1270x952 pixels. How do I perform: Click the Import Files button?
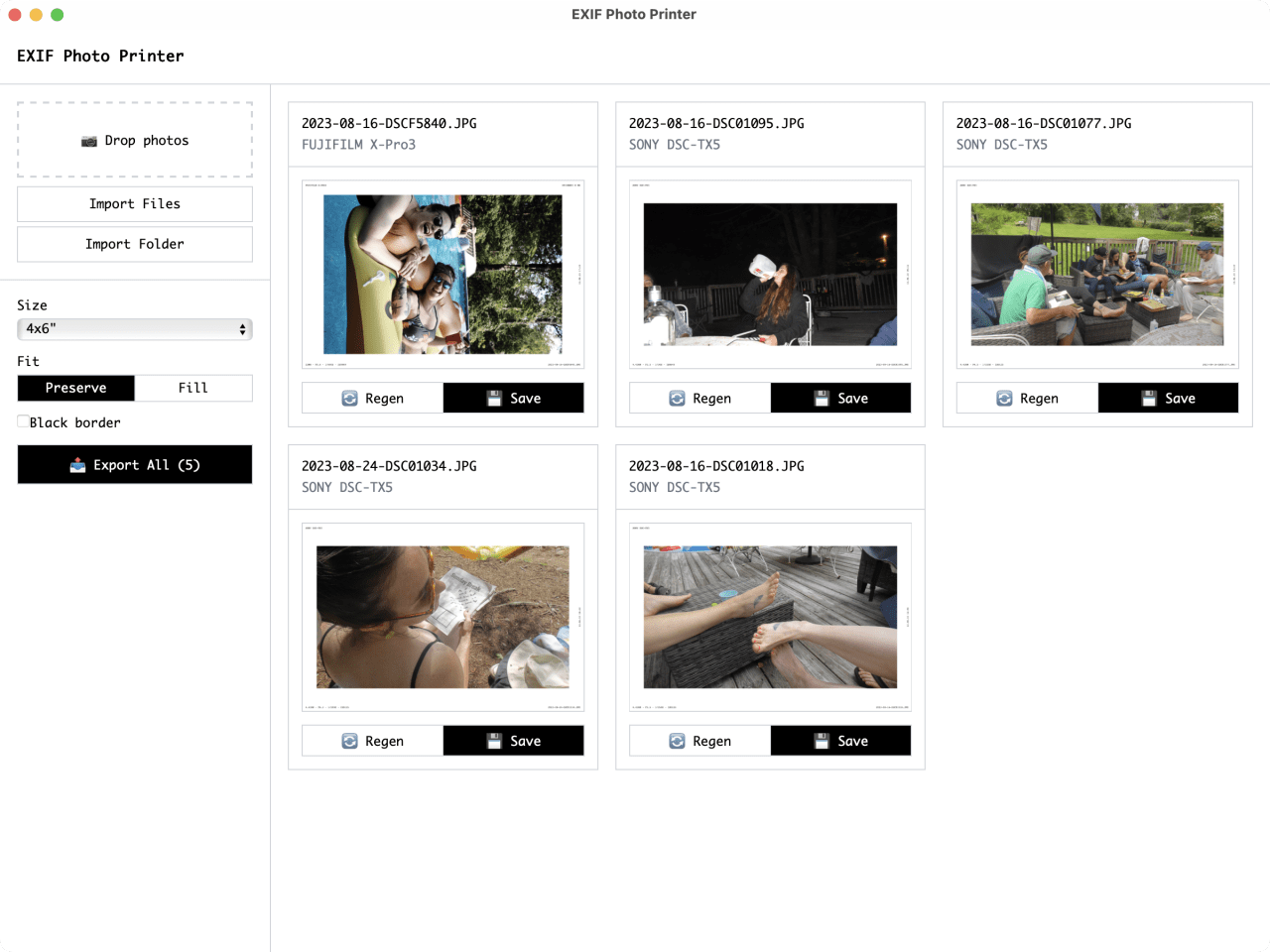tap(134, 203)
